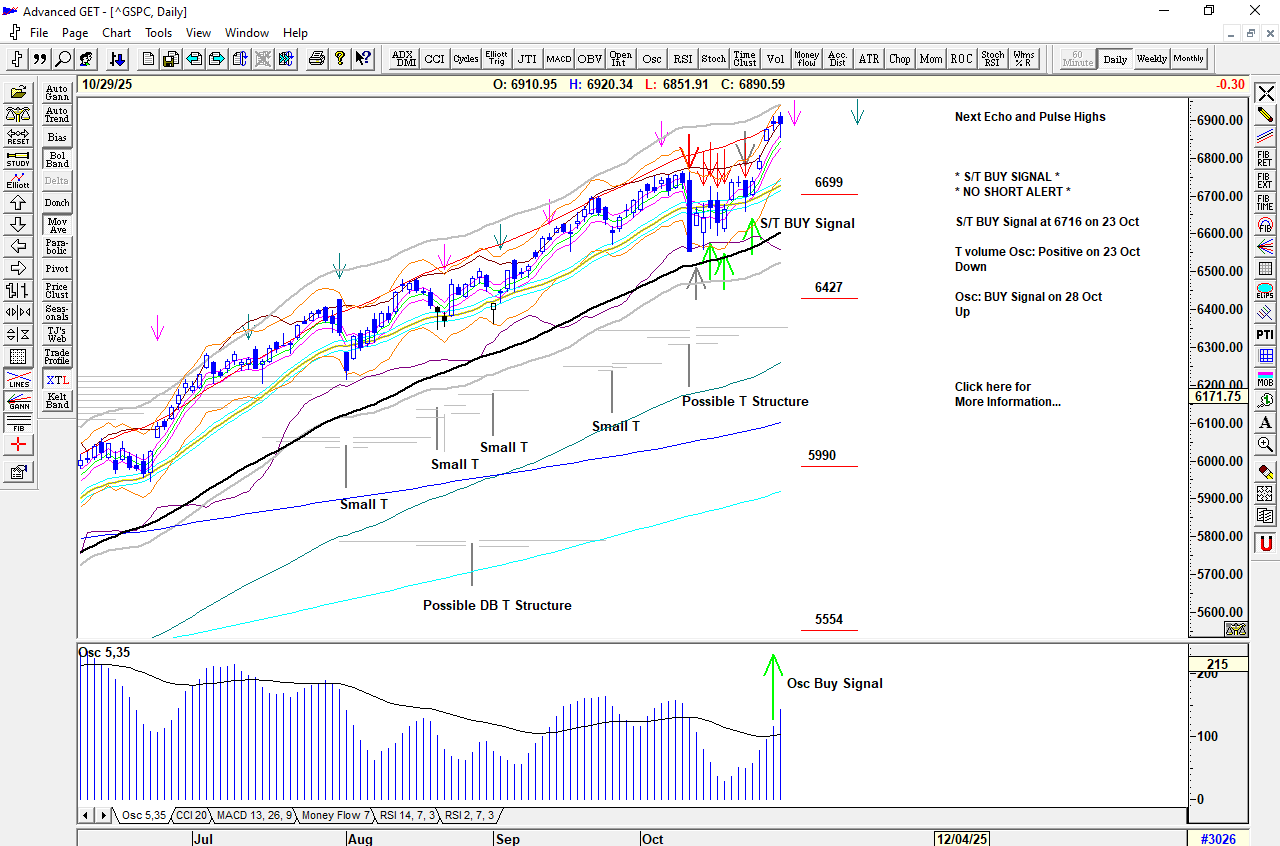Screen dimensions: 1280x846
Task: Expand the Tools menu
Action: point(158,32)
